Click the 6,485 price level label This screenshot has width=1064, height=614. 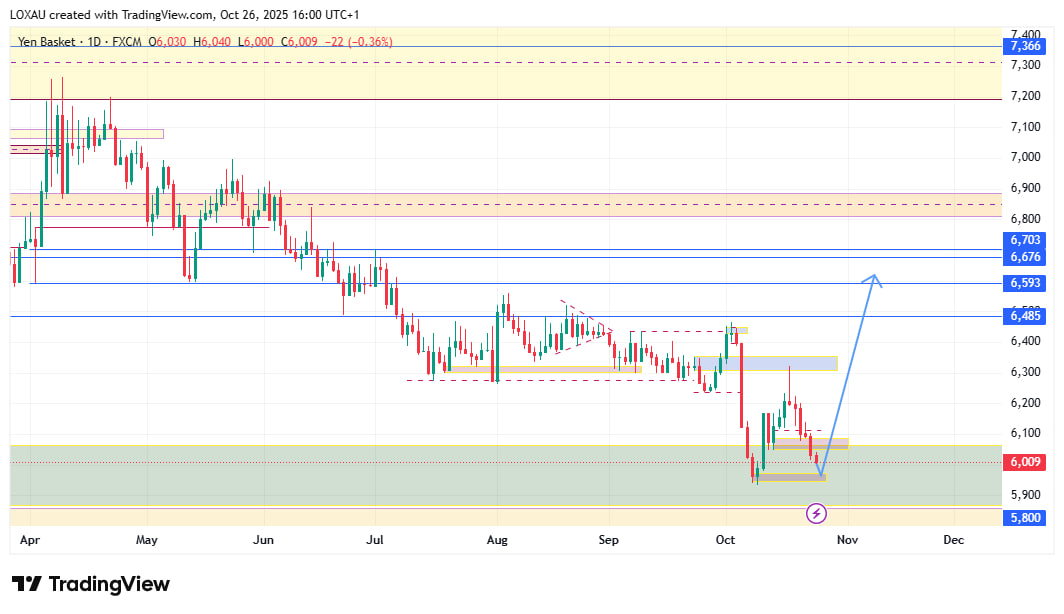(1025, 316)
